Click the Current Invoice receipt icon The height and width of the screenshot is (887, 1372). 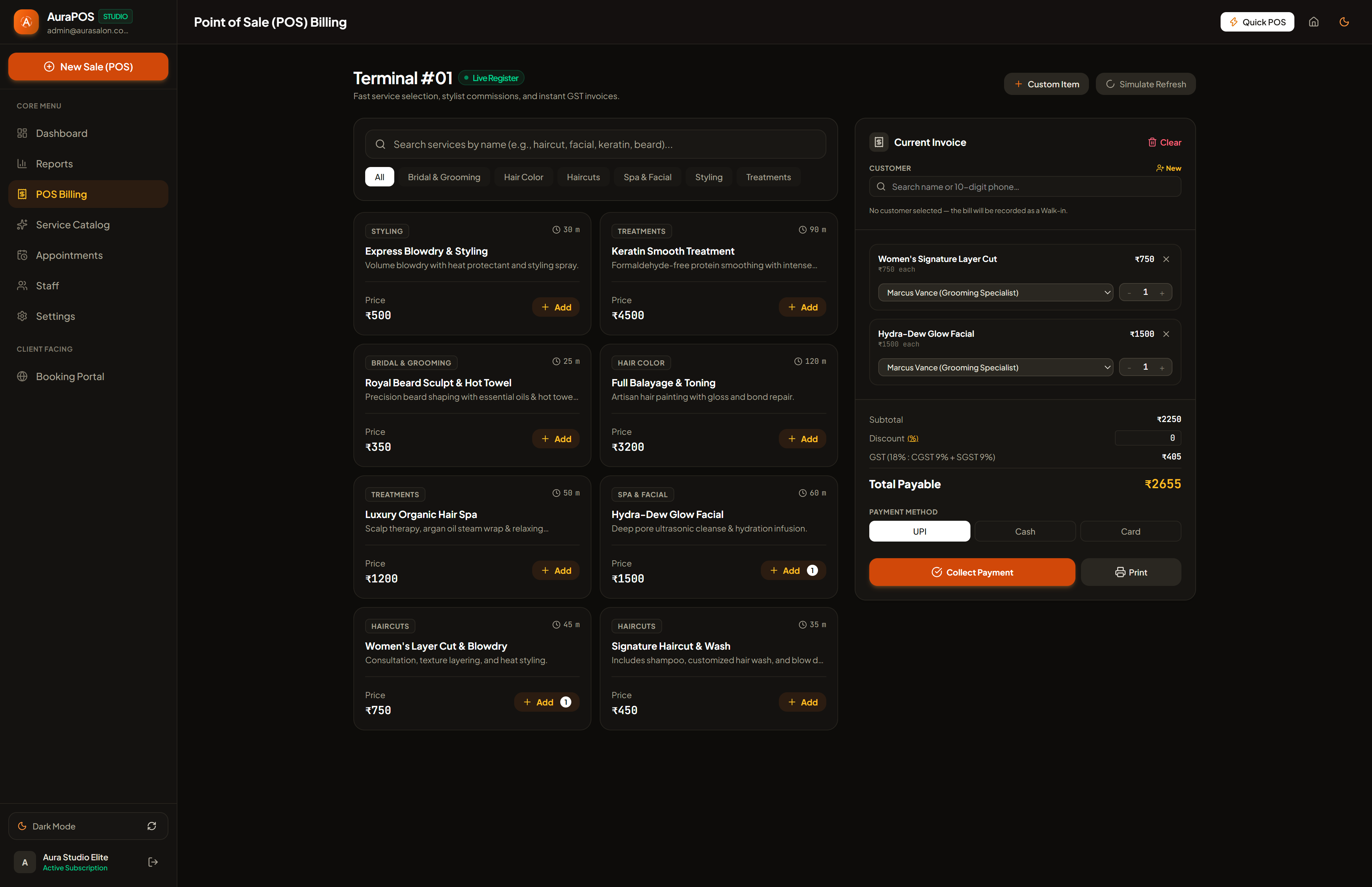coord(879,142)
